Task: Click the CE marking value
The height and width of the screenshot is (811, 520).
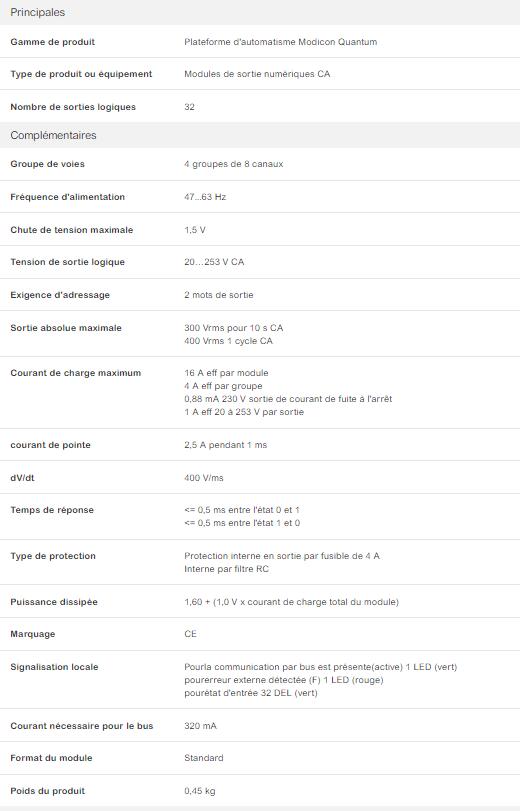Action: (190, 634)
